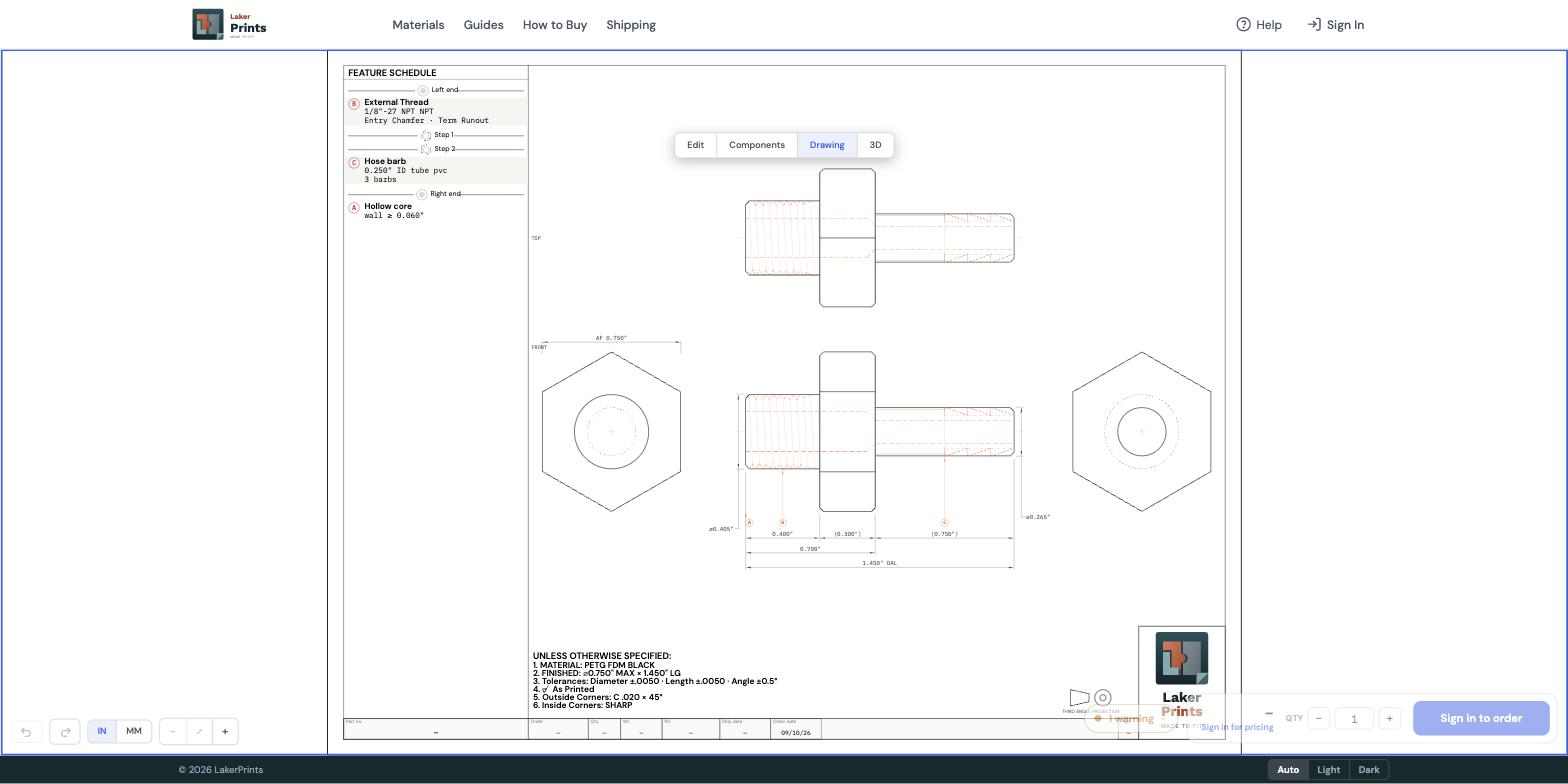Switch to the 3D tab
Viewport: 1568px width, 784px height.
pos(875,145)
